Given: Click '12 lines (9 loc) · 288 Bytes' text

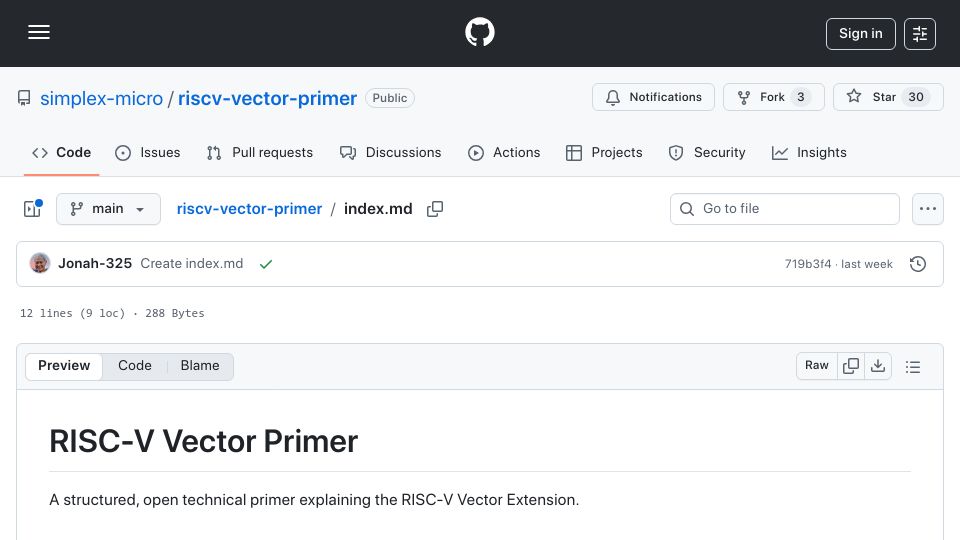Looking at the screenshot, I should point(112,313).
